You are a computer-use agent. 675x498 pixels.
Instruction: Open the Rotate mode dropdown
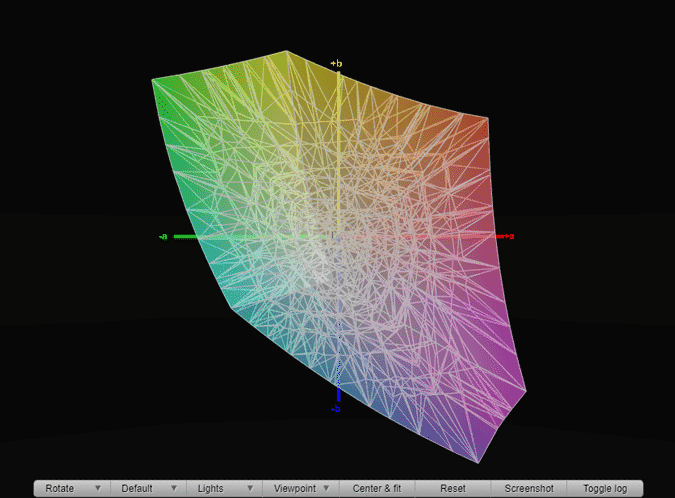click(71, 488)
